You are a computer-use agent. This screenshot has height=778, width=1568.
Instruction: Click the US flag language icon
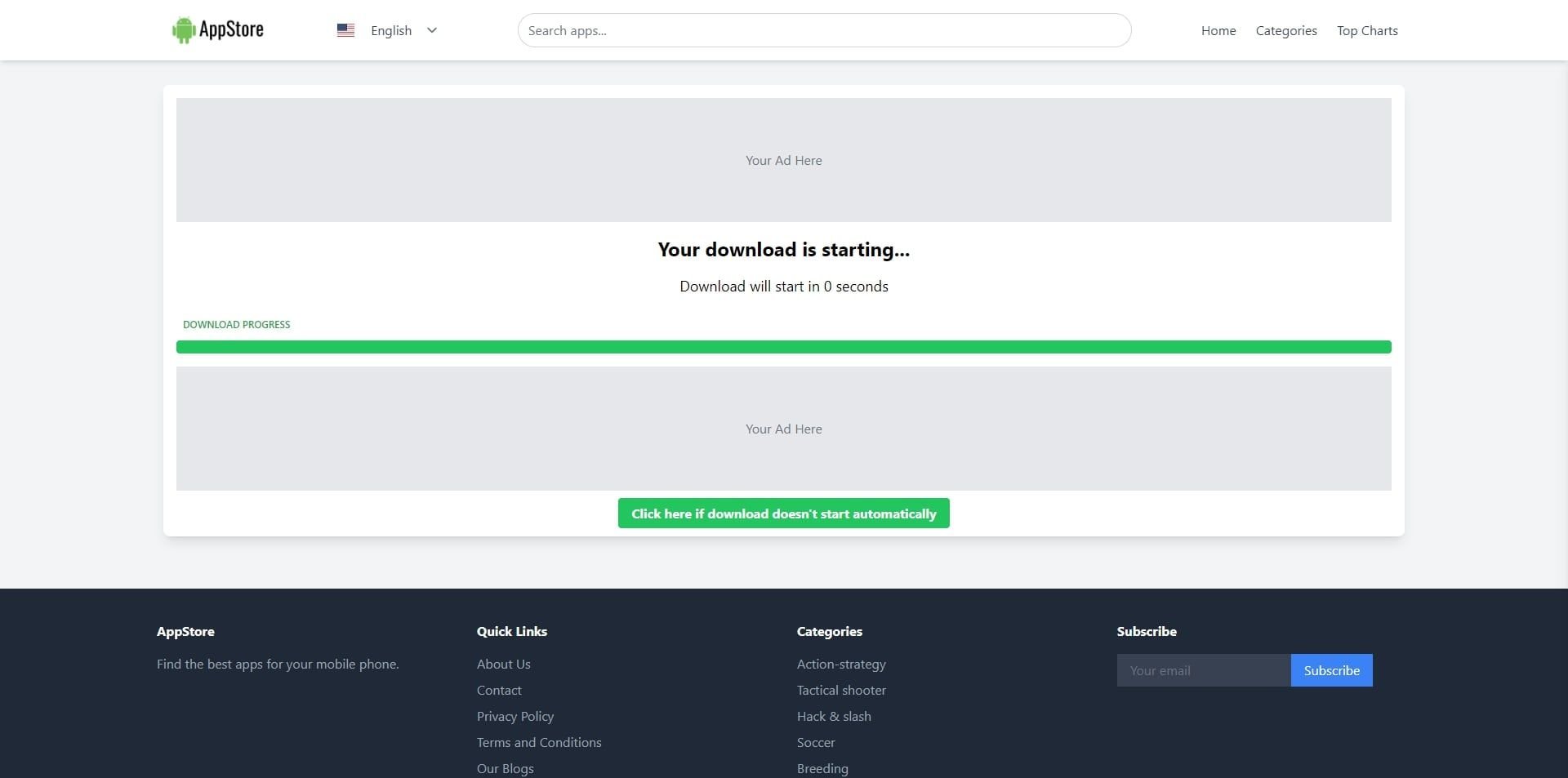click(345, 30)
